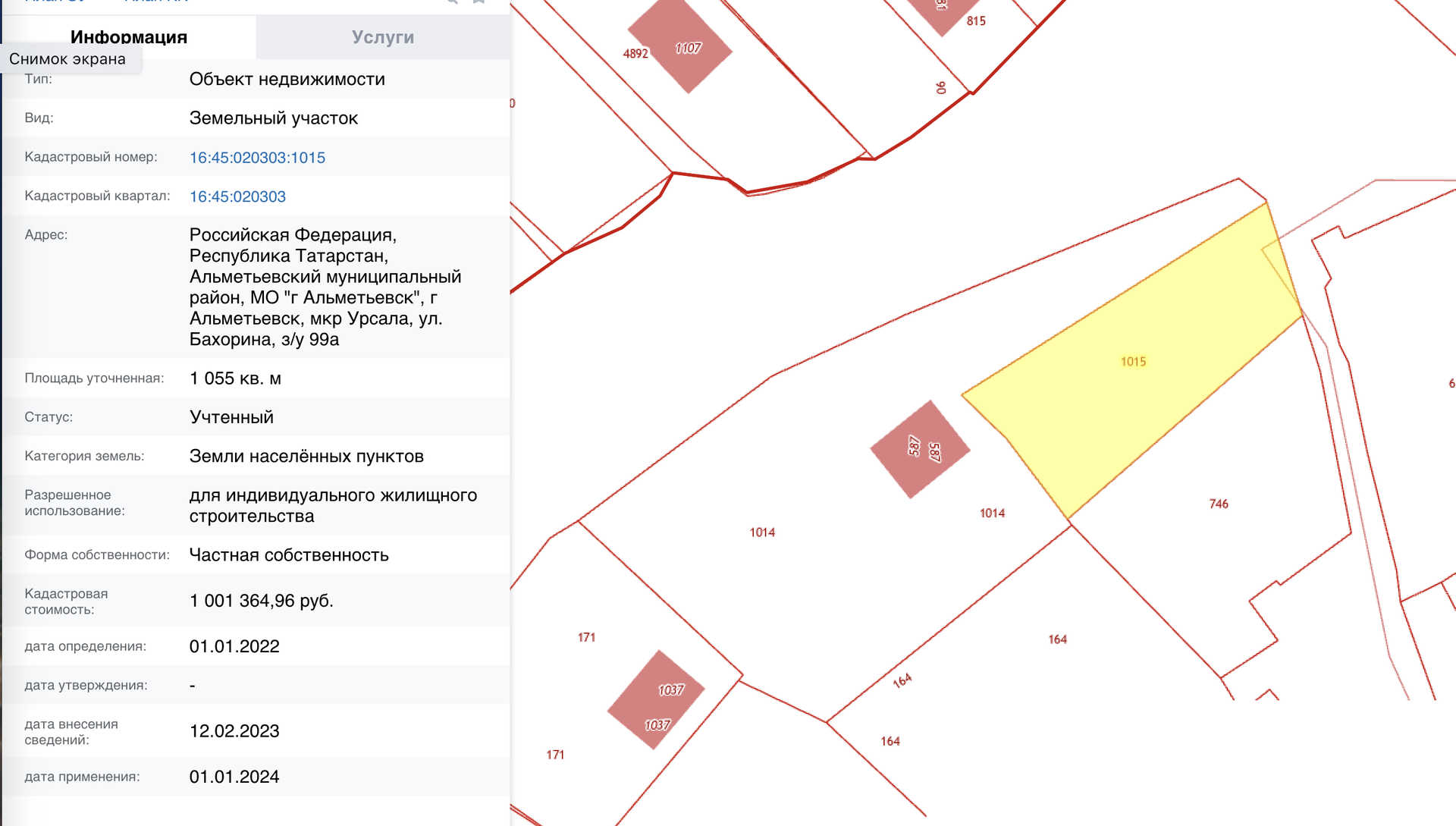1456x826 pixels.
Task: Click the Снимок экрана tooltip label
Action: point(67,59)
